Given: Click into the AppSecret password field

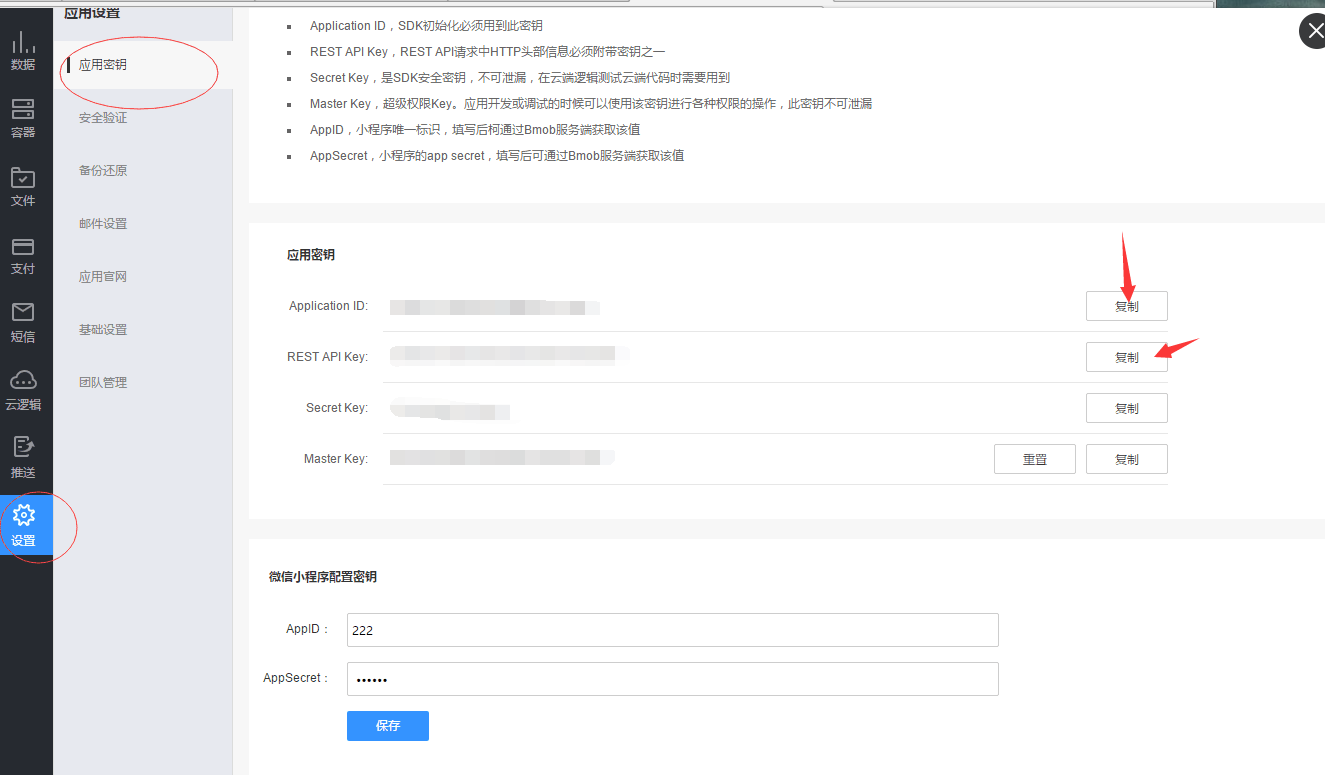Looking at the screenshot, I should coord(672,679).
